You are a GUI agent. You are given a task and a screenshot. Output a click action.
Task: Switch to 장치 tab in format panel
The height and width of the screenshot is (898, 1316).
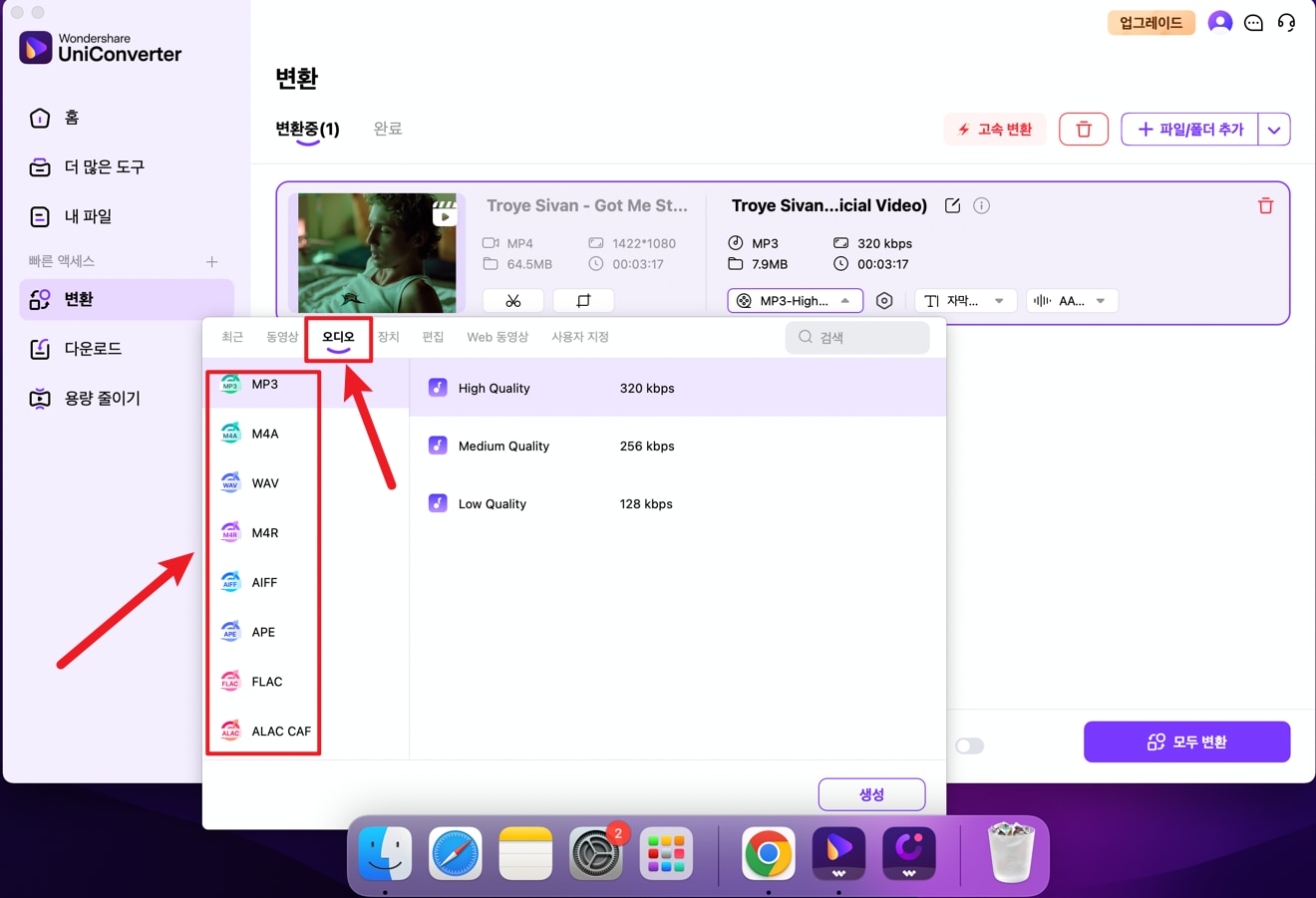pyautogui.click(x=389, y=337)
